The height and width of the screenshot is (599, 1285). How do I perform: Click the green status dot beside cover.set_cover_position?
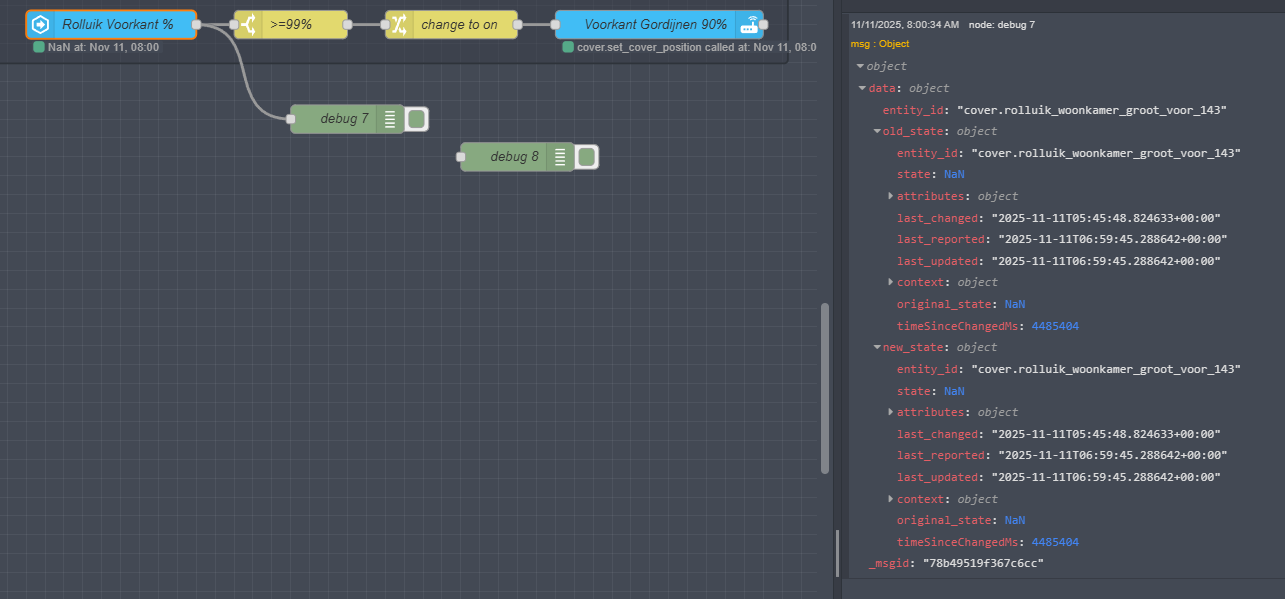point(568,47)
